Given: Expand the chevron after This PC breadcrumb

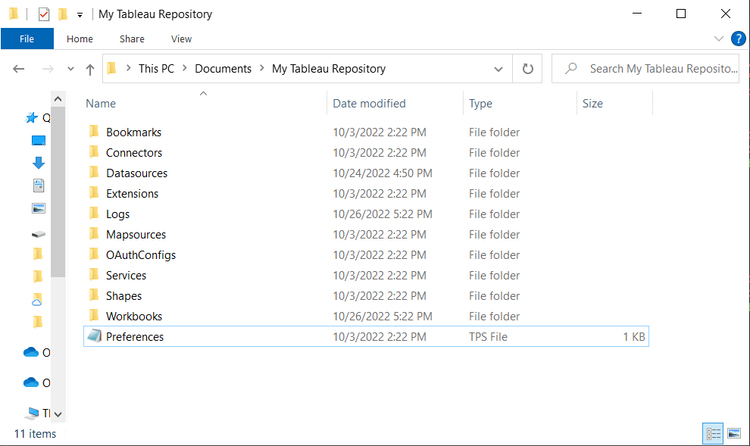Looking at the screenshot, I should (x=184, y=68).
